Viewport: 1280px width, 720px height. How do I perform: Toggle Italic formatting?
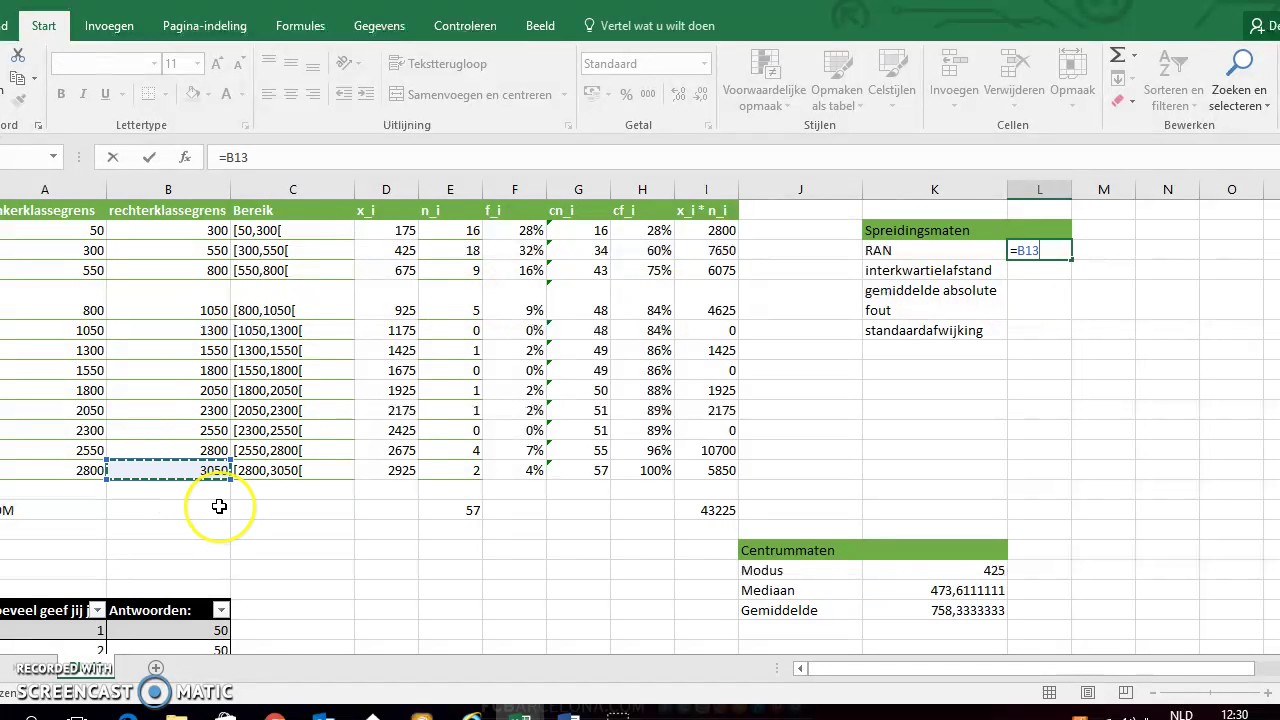tap(83, 94)
